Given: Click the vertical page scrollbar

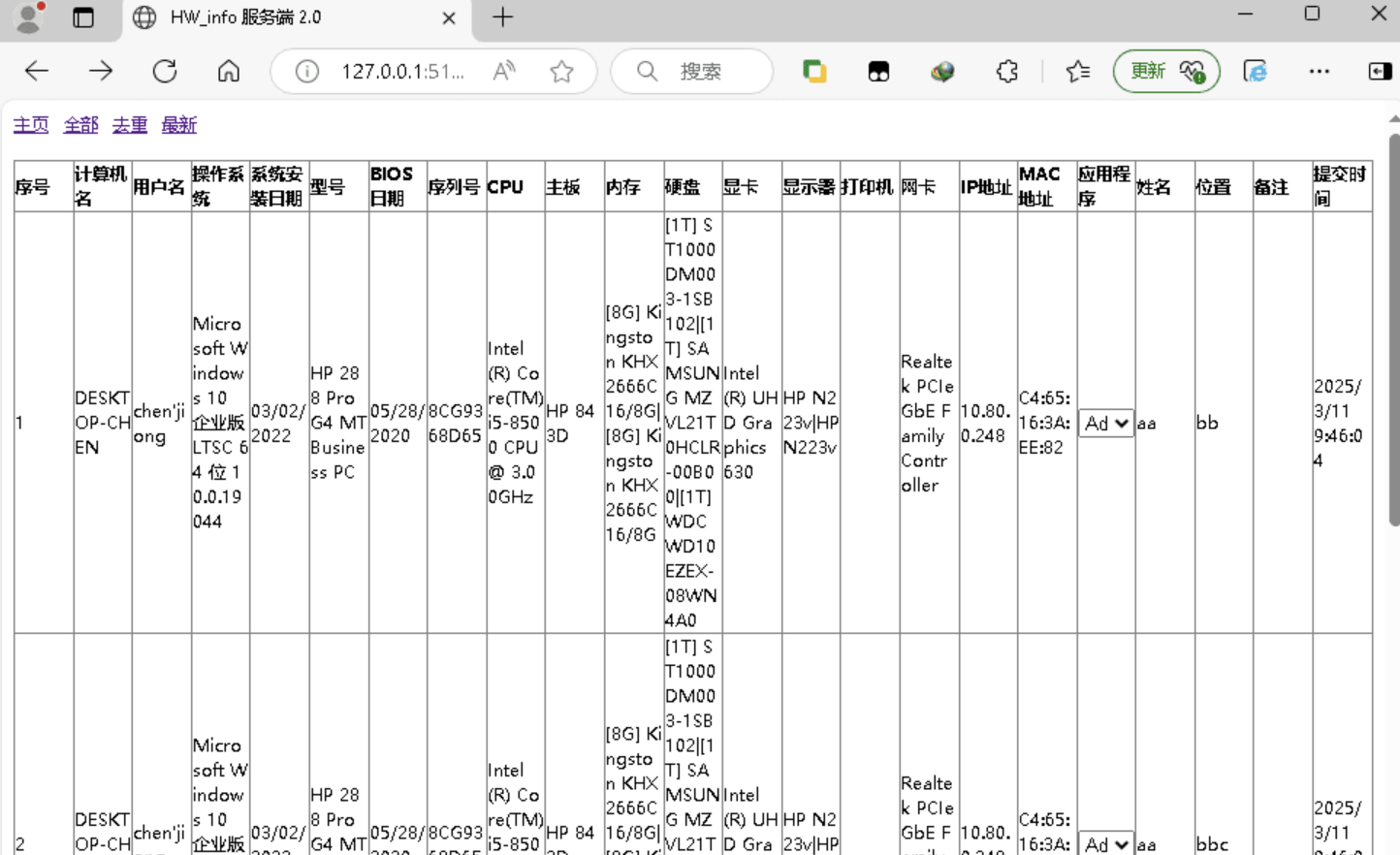Looking at the screenshot, I should (x=1394, y=330).
